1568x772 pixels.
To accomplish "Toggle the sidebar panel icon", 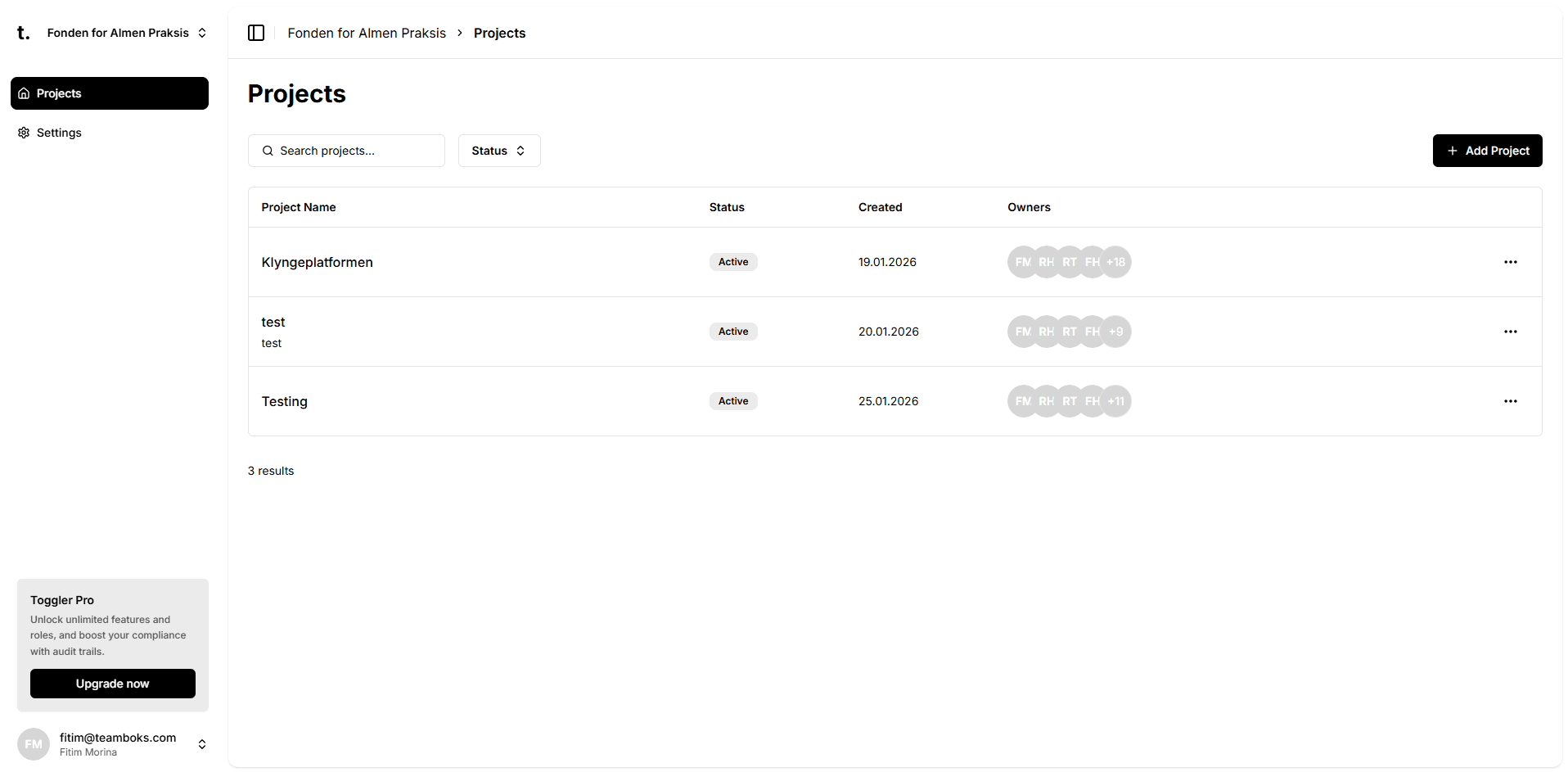I will 256,33.
